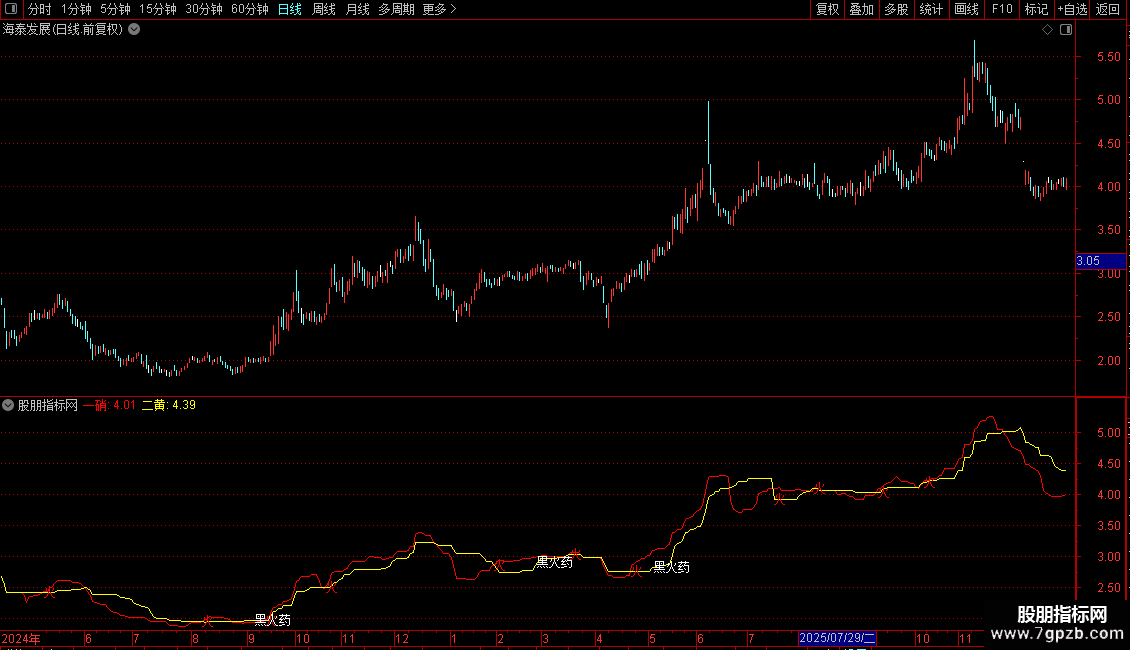Toggle the left side panel icon
The image size is (1130, 650).
[x=11, y=9]
